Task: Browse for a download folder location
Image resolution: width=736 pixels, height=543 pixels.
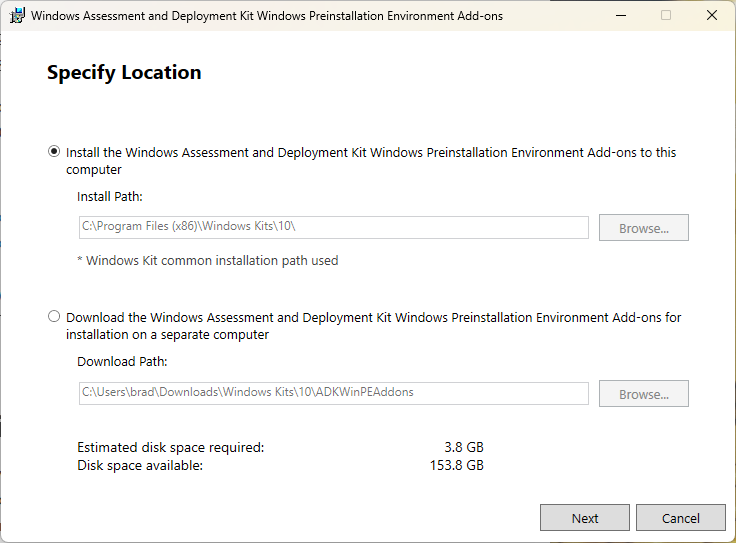Action: [x=644, y=393]
